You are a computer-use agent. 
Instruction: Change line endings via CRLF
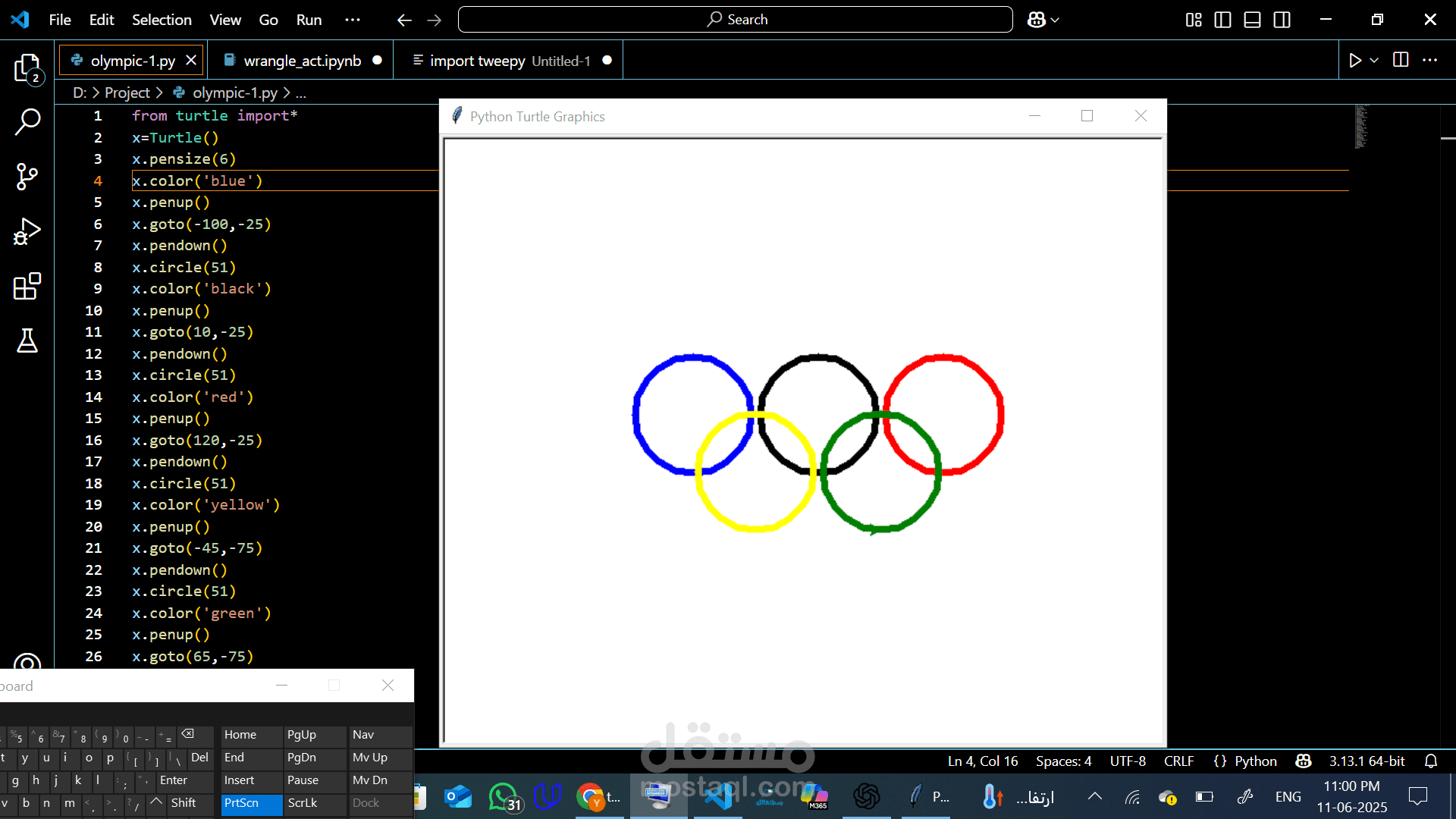coord(1178,761)
